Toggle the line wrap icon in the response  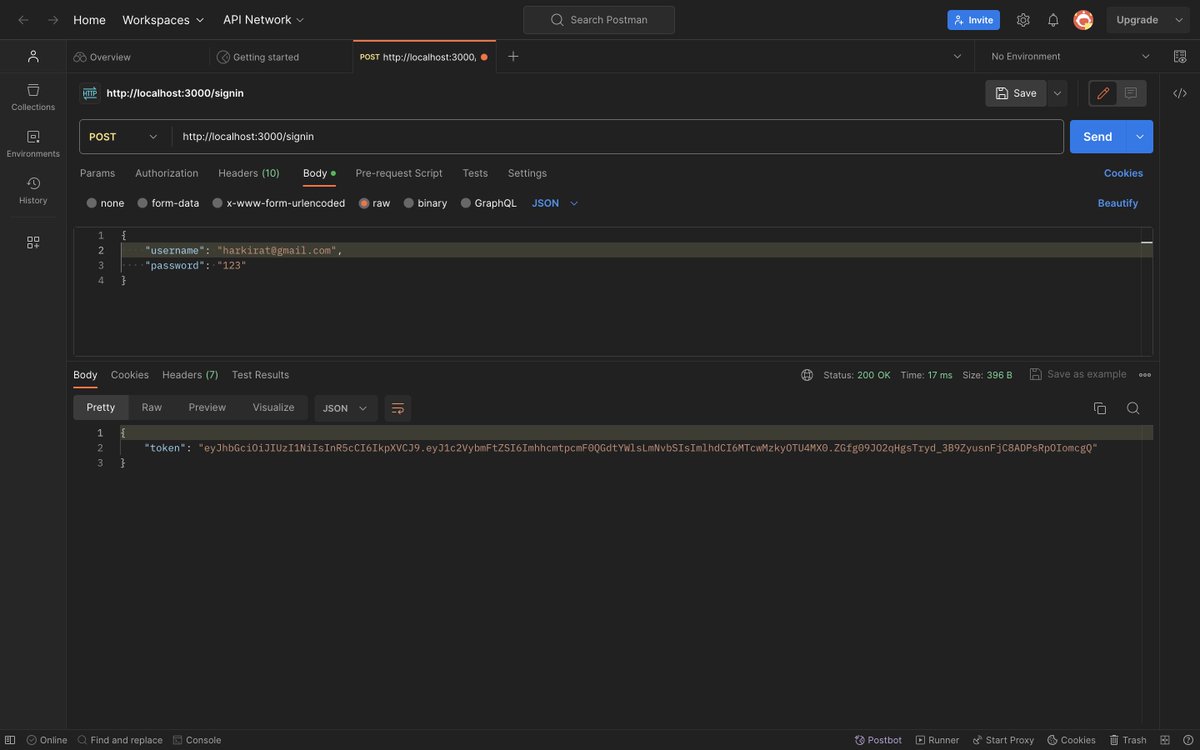tap(398, 408)
